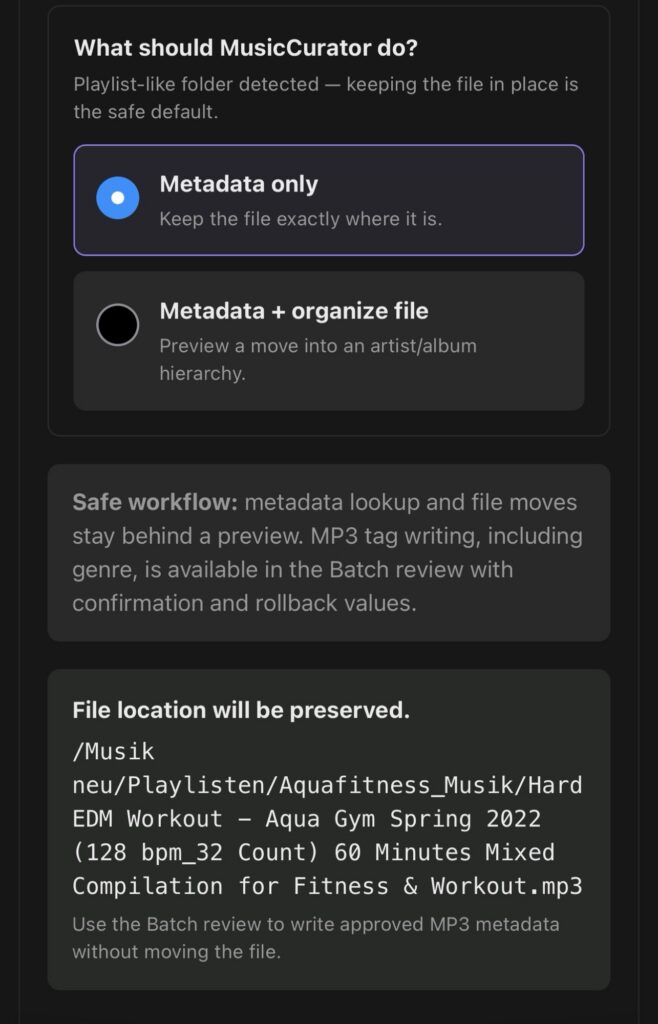Click the 'What should MusicCurator do?' heading
658x1024 pixels.
tap(245, 48)
